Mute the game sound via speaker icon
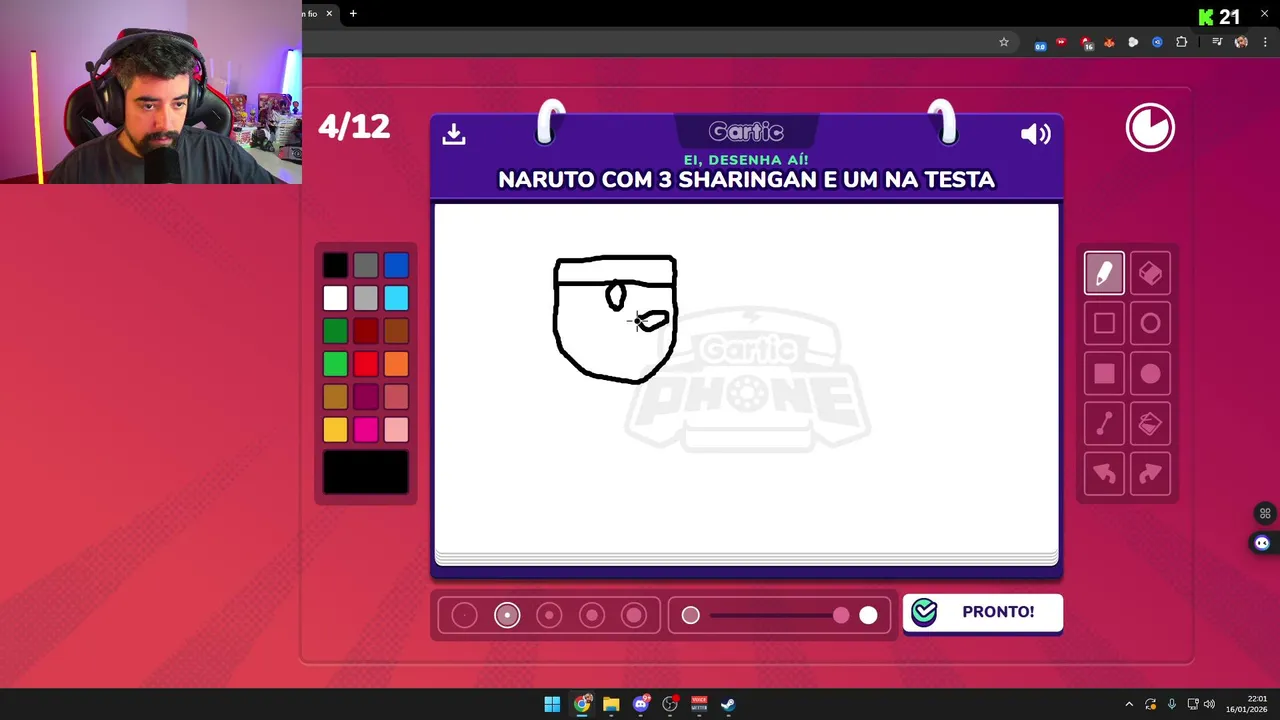Image resolution: width=1280 pixels, height=720 pixels. tap(1035, 134)
